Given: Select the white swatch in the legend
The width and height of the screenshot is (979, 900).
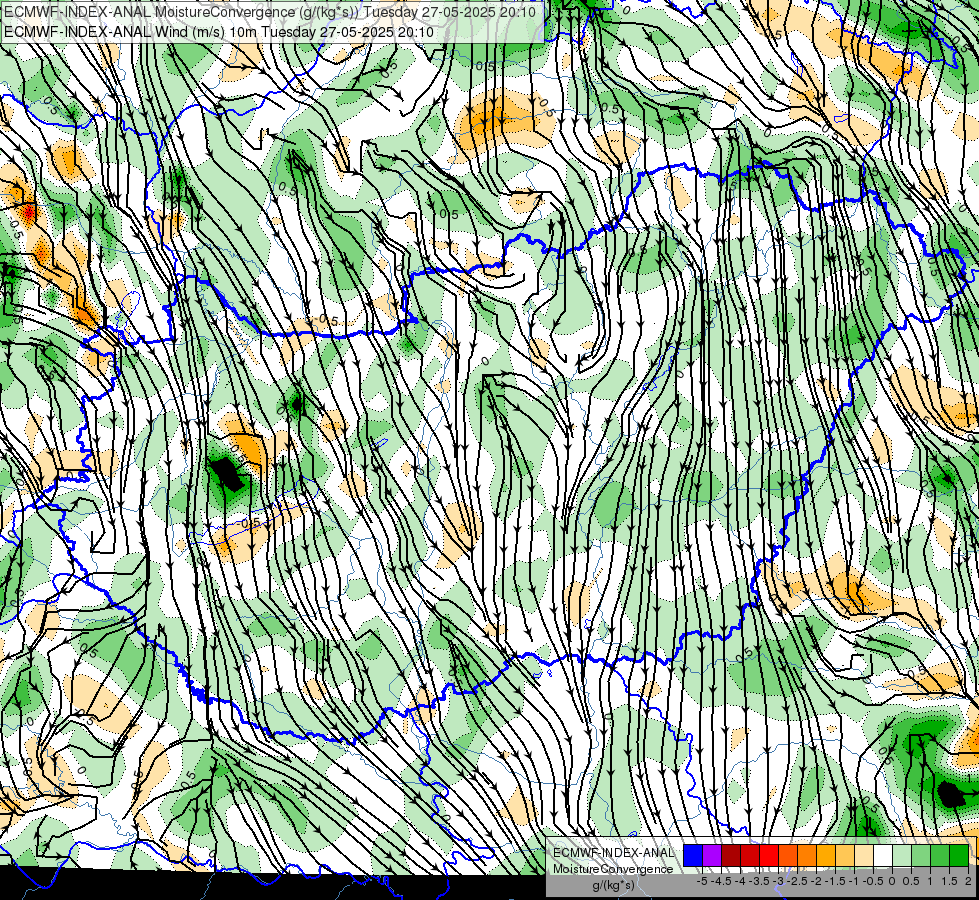Looking at the screenshot, I should click(883, 855).
